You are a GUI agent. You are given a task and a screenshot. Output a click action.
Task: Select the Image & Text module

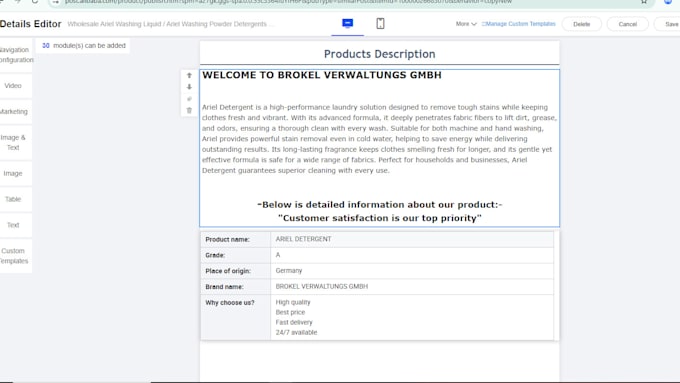click(16, 142)
